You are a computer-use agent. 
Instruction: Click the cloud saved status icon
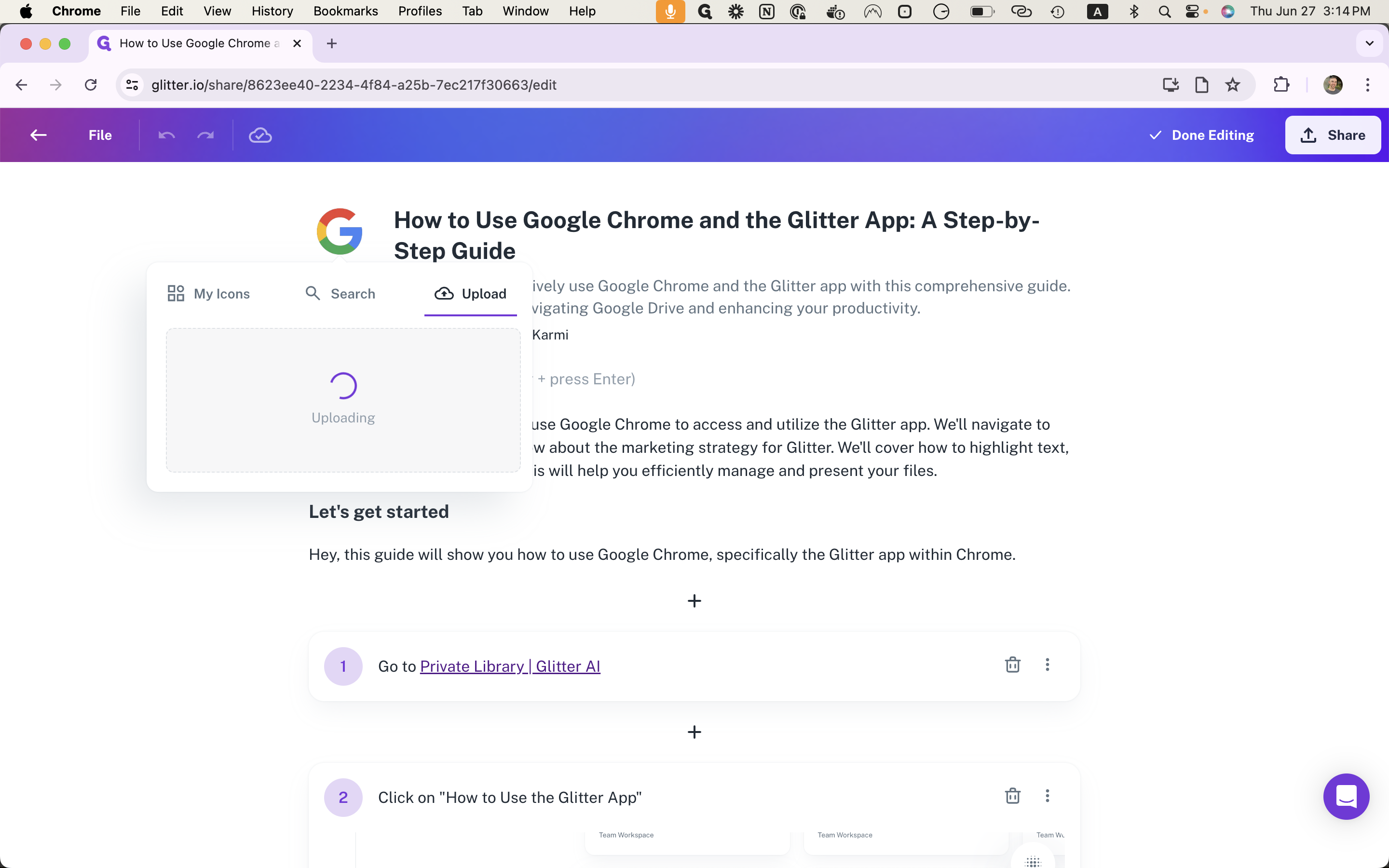click(x=260, y=135)
